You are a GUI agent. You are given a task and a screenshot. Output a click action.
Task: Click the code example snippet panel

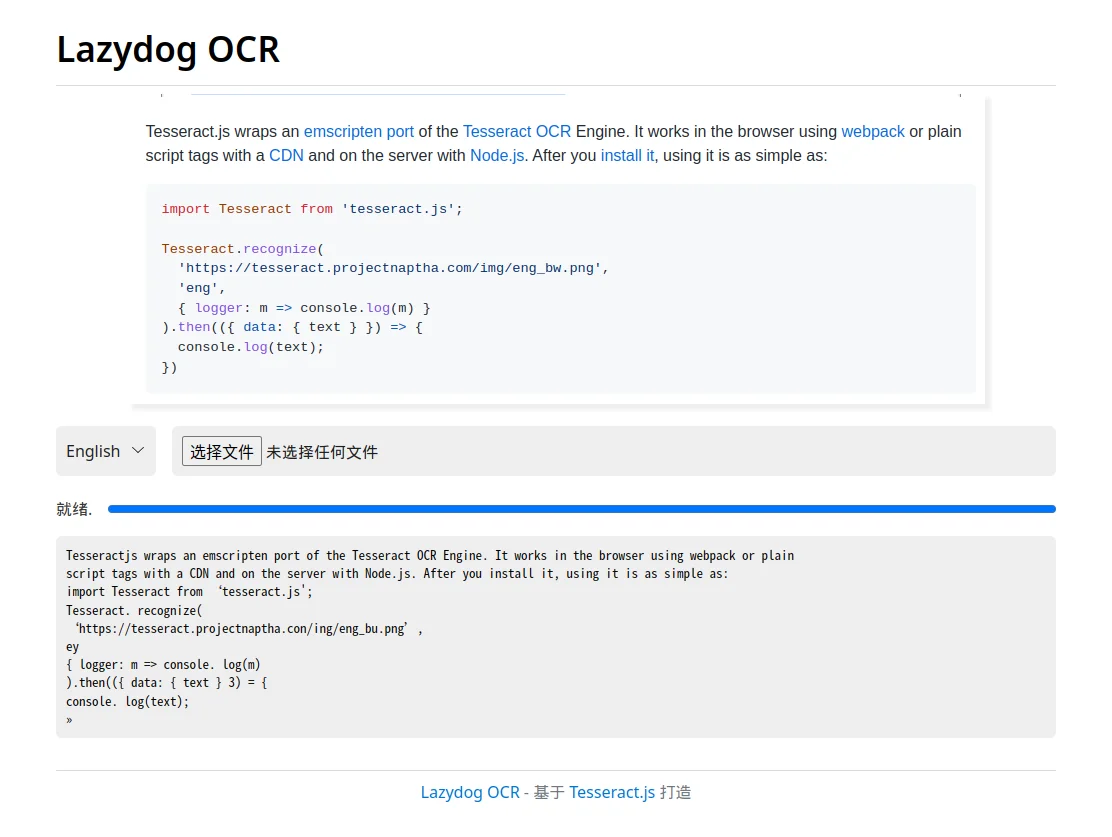point(560,287)
